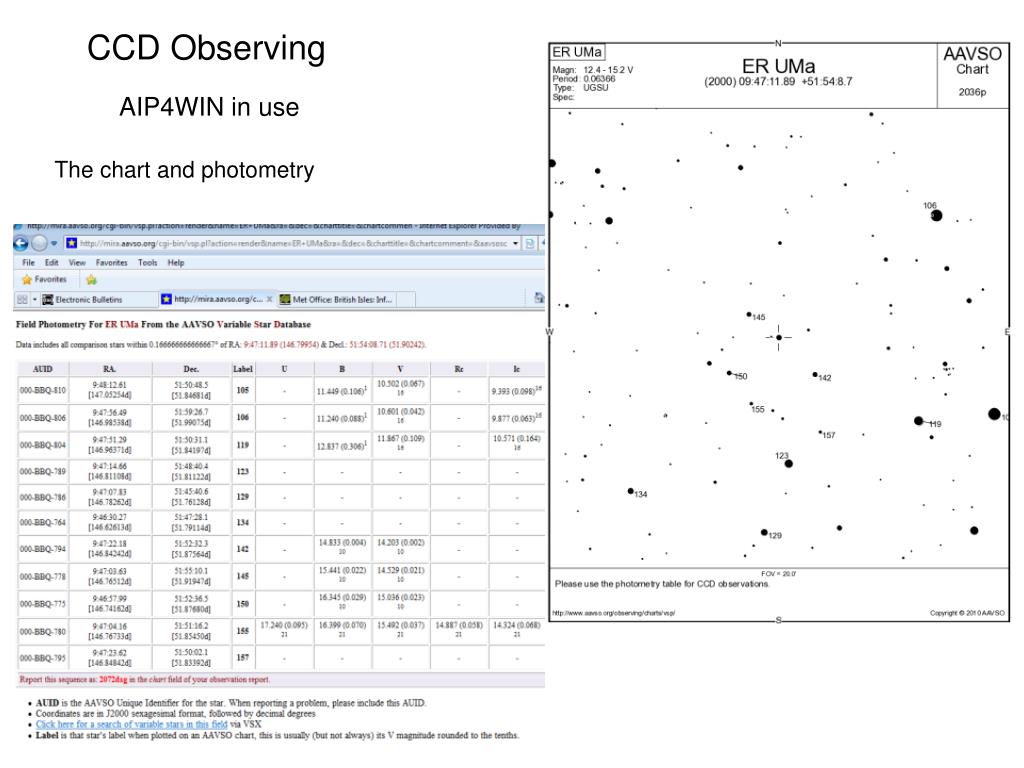Screen dimensions: 1024x768
Task: Click the Home icon at the tab row's right end
Action: click(x=539, y=298)
